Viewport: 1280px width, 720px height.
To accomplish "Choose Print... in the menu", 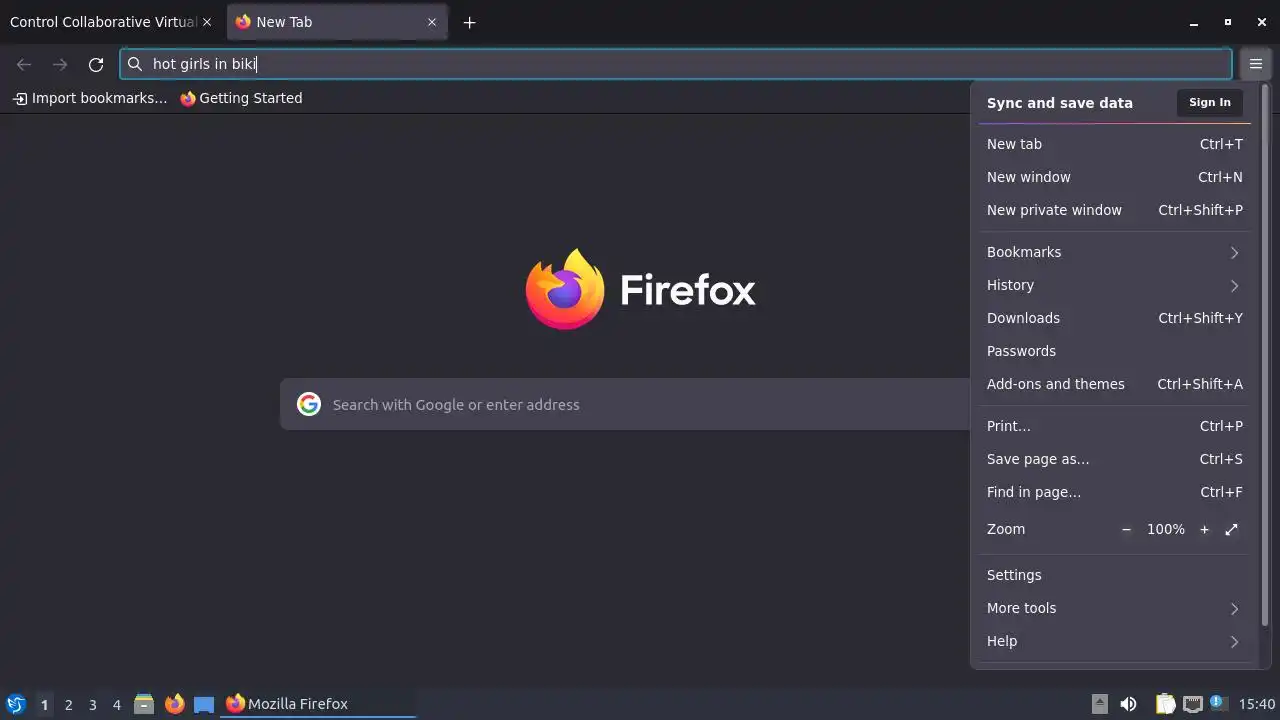I will point(1114,426).
